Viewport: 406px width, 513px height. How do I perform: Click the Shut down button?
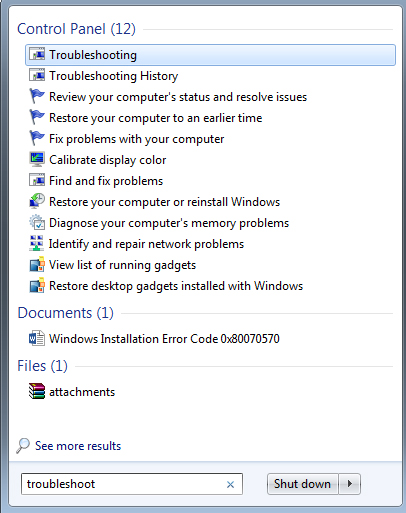coord(302,484)
